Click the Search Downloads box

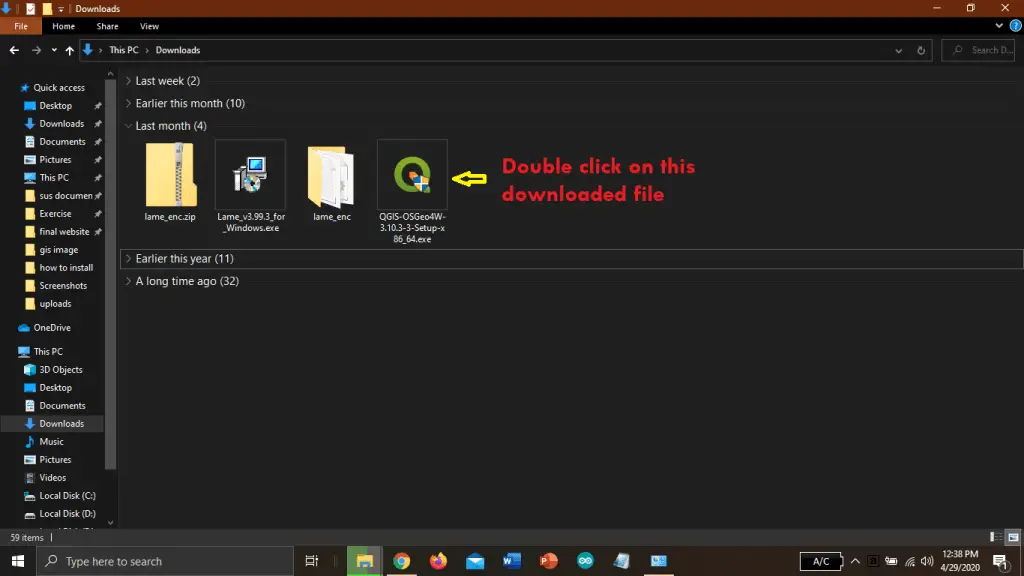pyautogui.click(x=978, y=50)
